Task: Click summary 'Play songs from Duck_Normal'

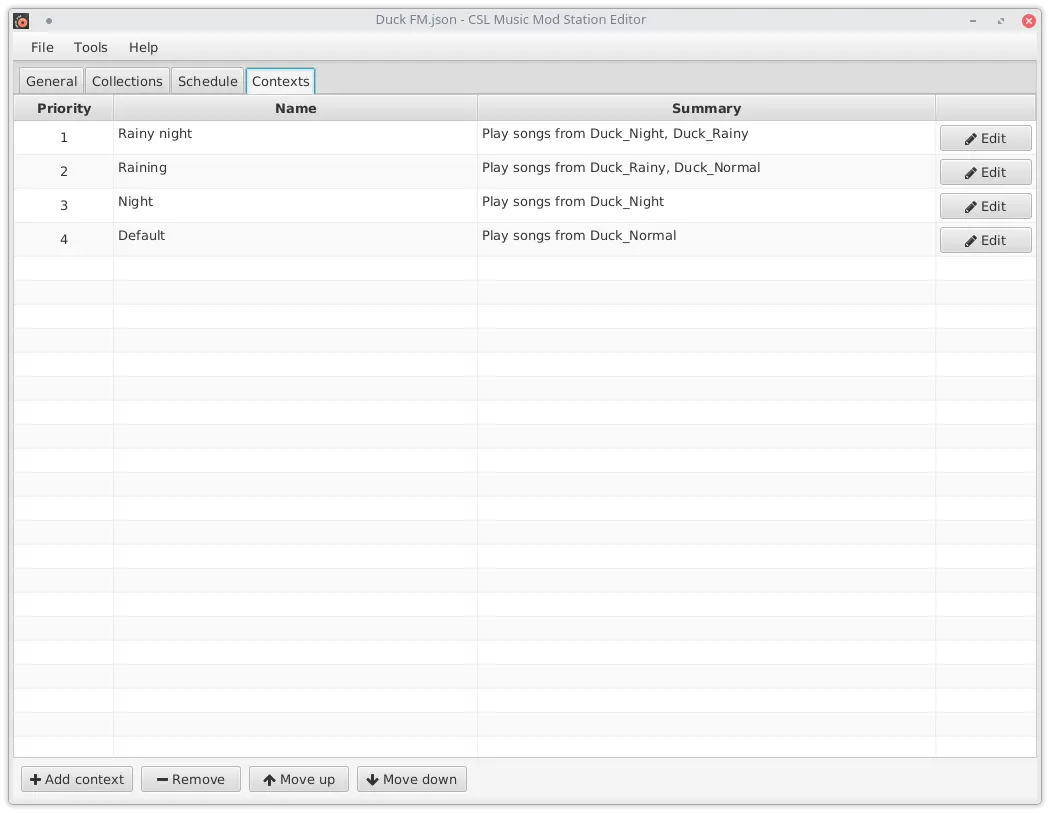Action: pyautogui.click(x=579, y=236)
